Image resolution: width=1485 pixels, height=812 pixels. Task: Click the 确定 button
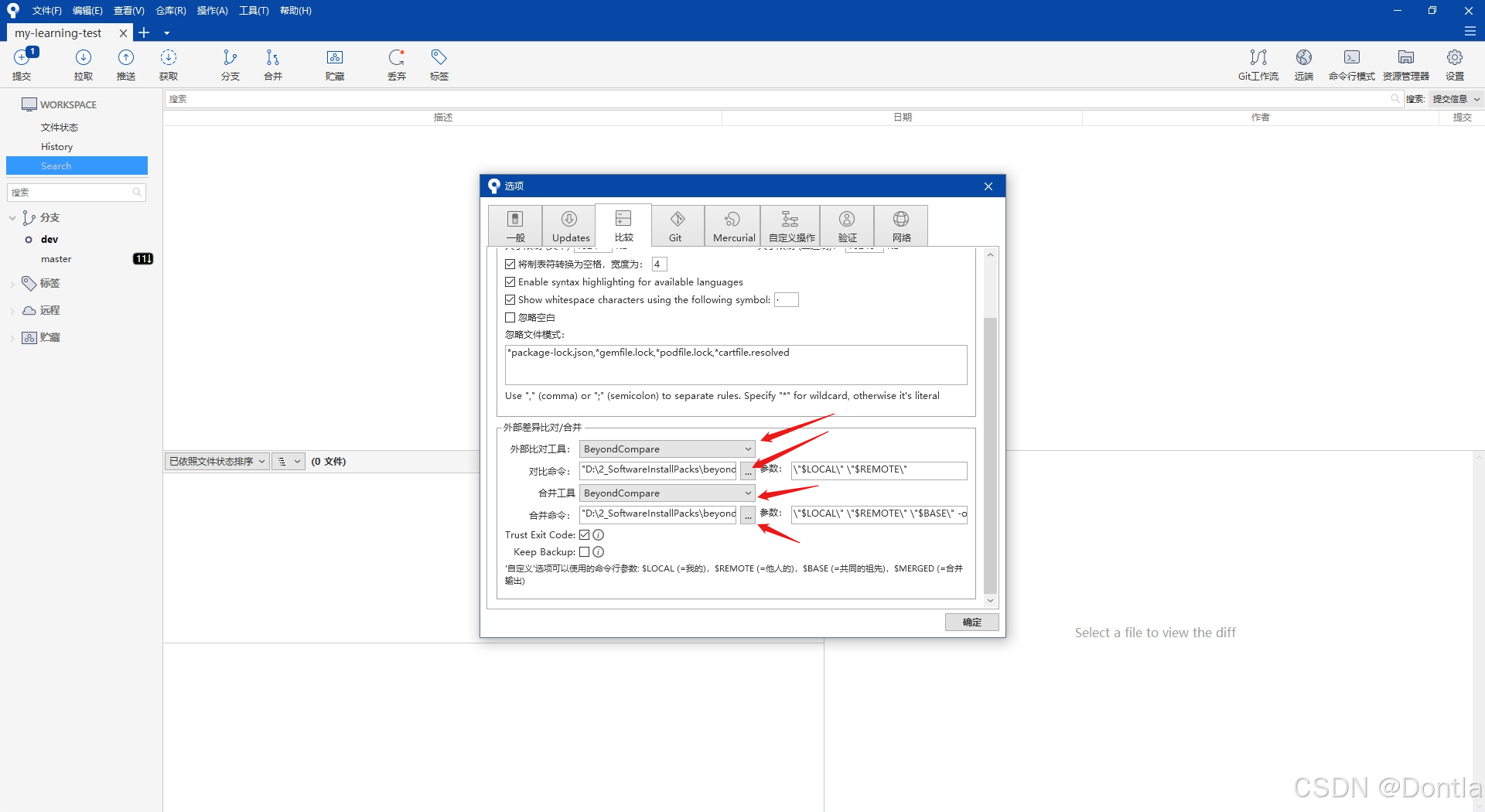[x=971, y=623]
